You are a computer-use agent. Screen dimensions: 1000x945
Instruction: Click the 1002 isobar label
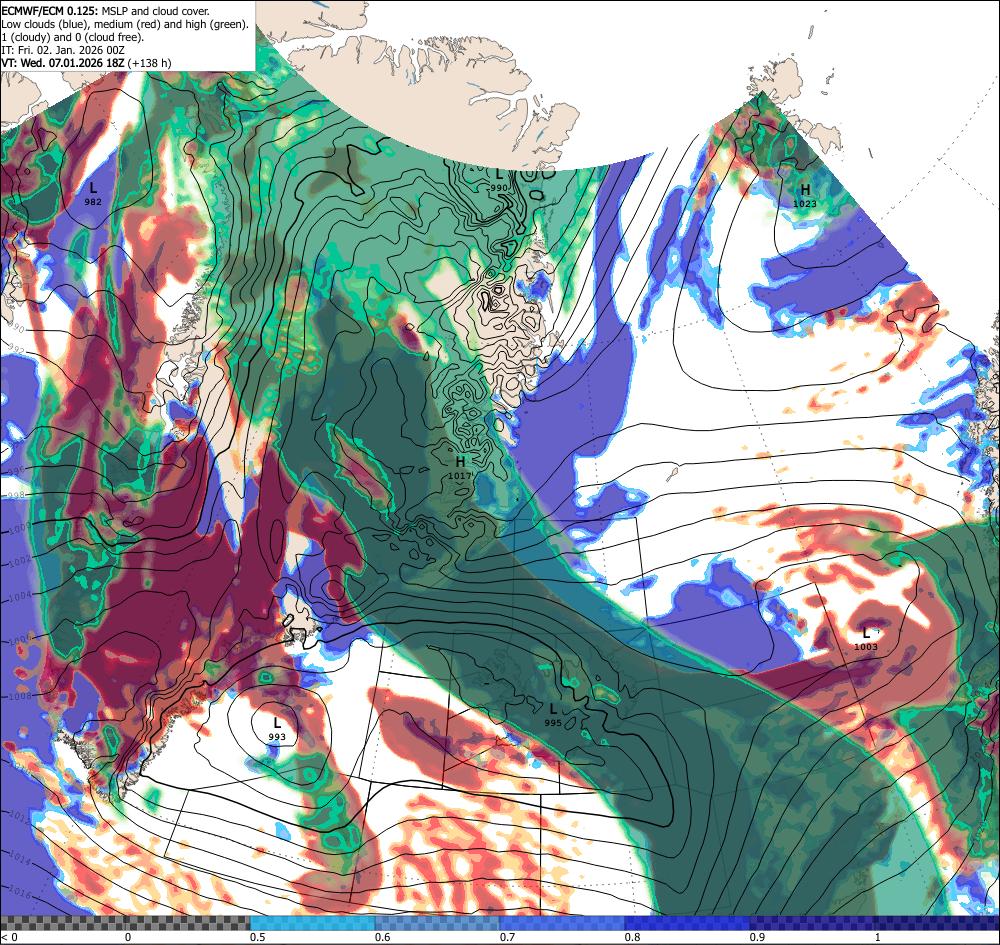pos(20,561)
